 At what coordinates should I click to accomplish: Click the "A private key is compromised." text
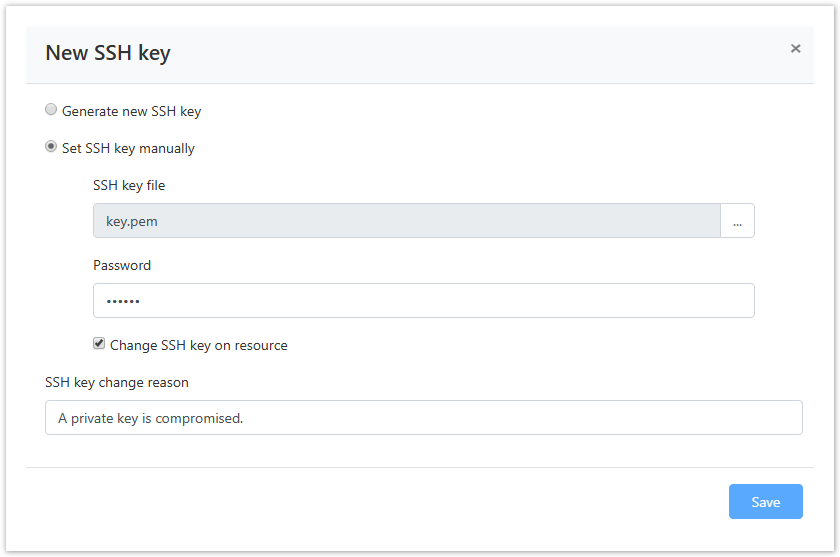coord(151,418)
